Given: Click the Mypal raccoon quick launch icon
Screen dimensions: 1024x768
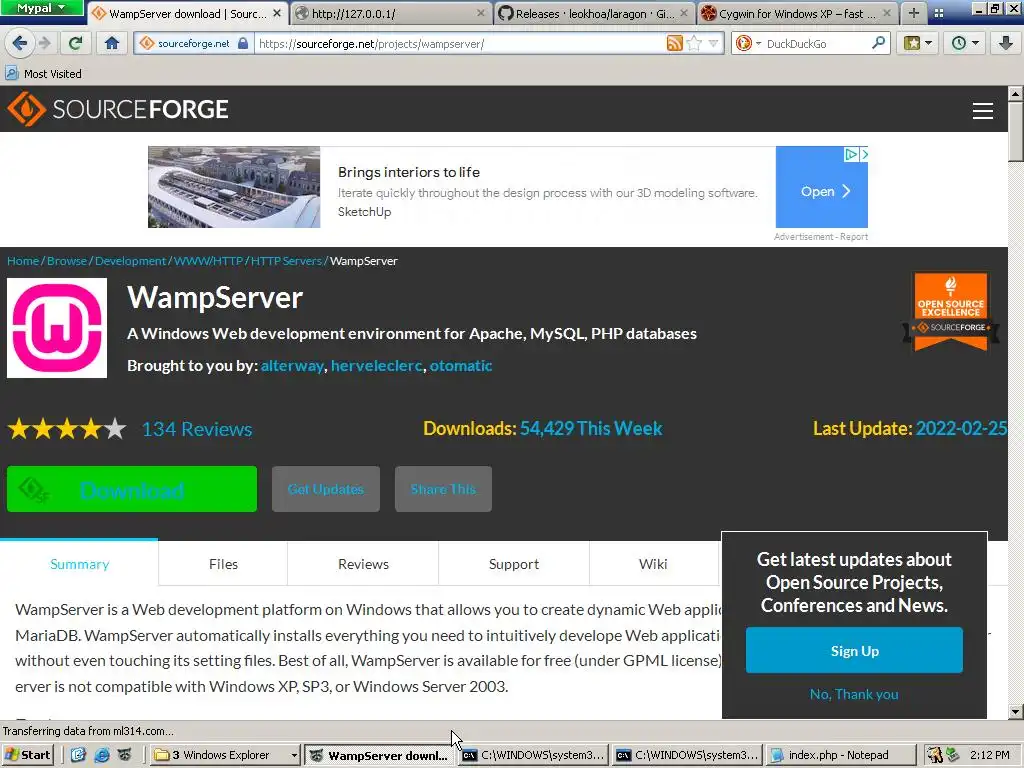Looking at the screenshot, I should (125, 755).
